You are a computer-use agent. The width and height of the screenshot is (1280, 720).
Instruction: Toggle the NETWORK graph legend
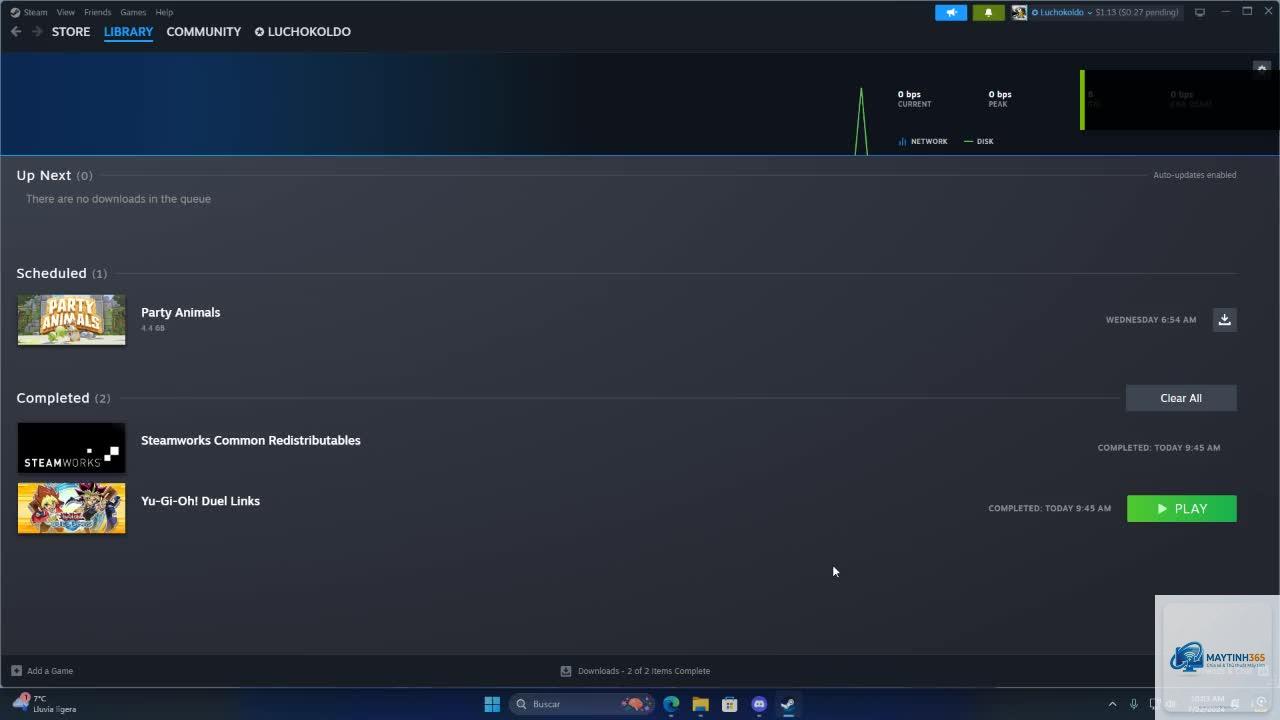click(922, 141)
